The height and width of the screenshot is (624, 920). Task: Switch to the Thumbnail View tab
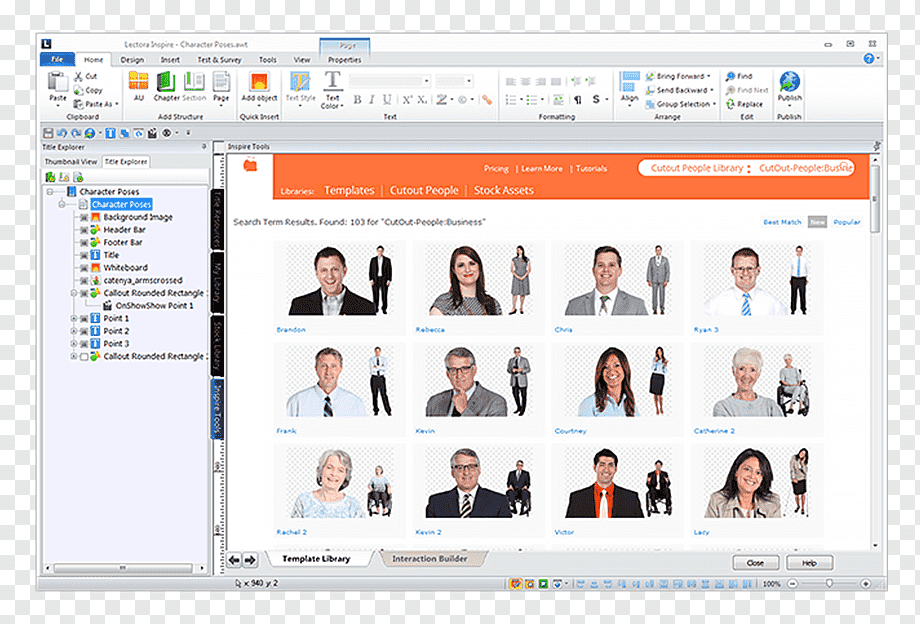[71, 162]
